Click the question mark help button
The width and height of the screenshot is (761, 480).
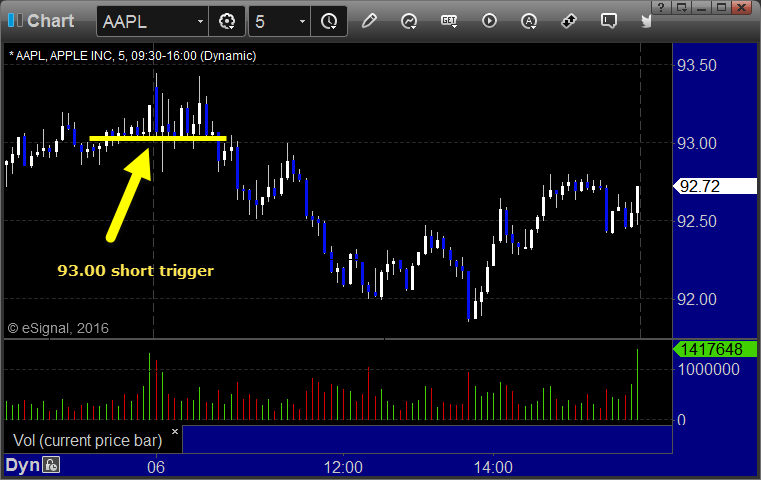tap(661, 7)
